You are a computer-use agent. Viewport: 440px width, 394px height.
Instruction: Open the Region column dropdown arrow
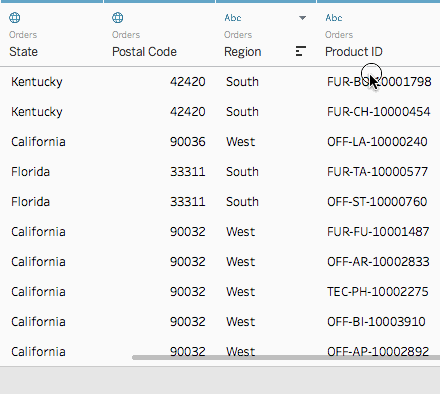click(x=302, y=18)
